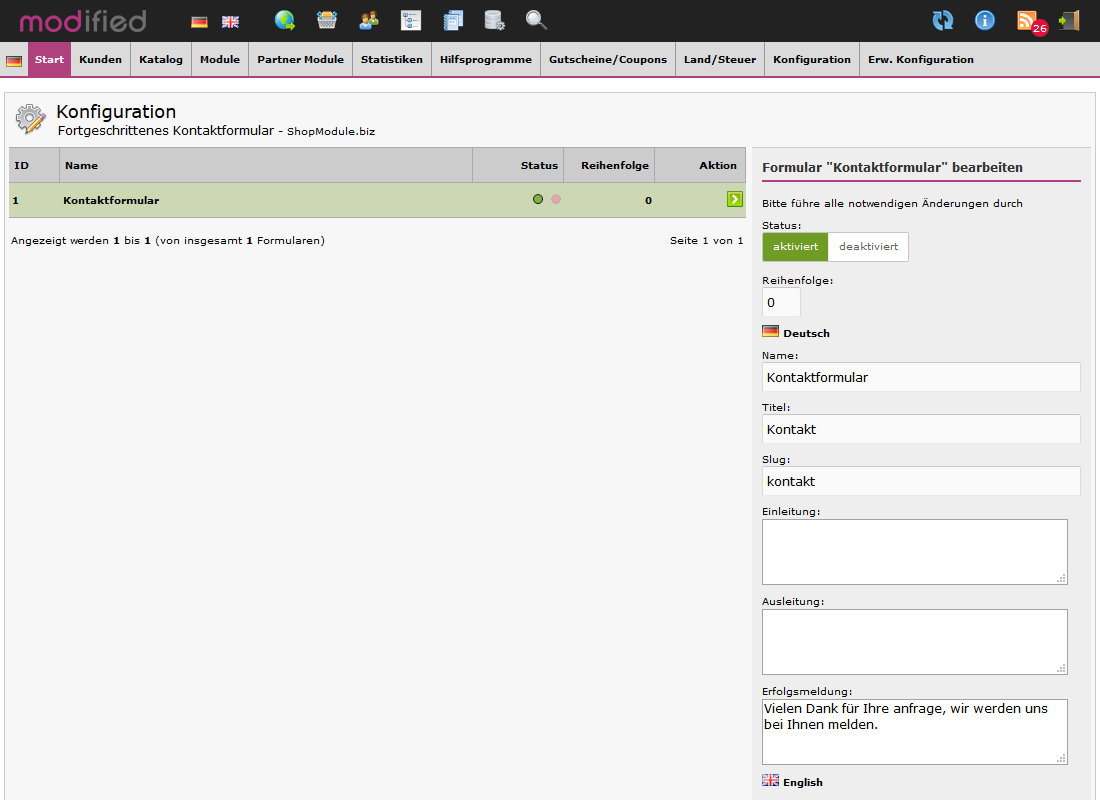Screen dimensions: 1100x800
Task: Open the customers icon in top bar
Action: [x=369, y=20]
